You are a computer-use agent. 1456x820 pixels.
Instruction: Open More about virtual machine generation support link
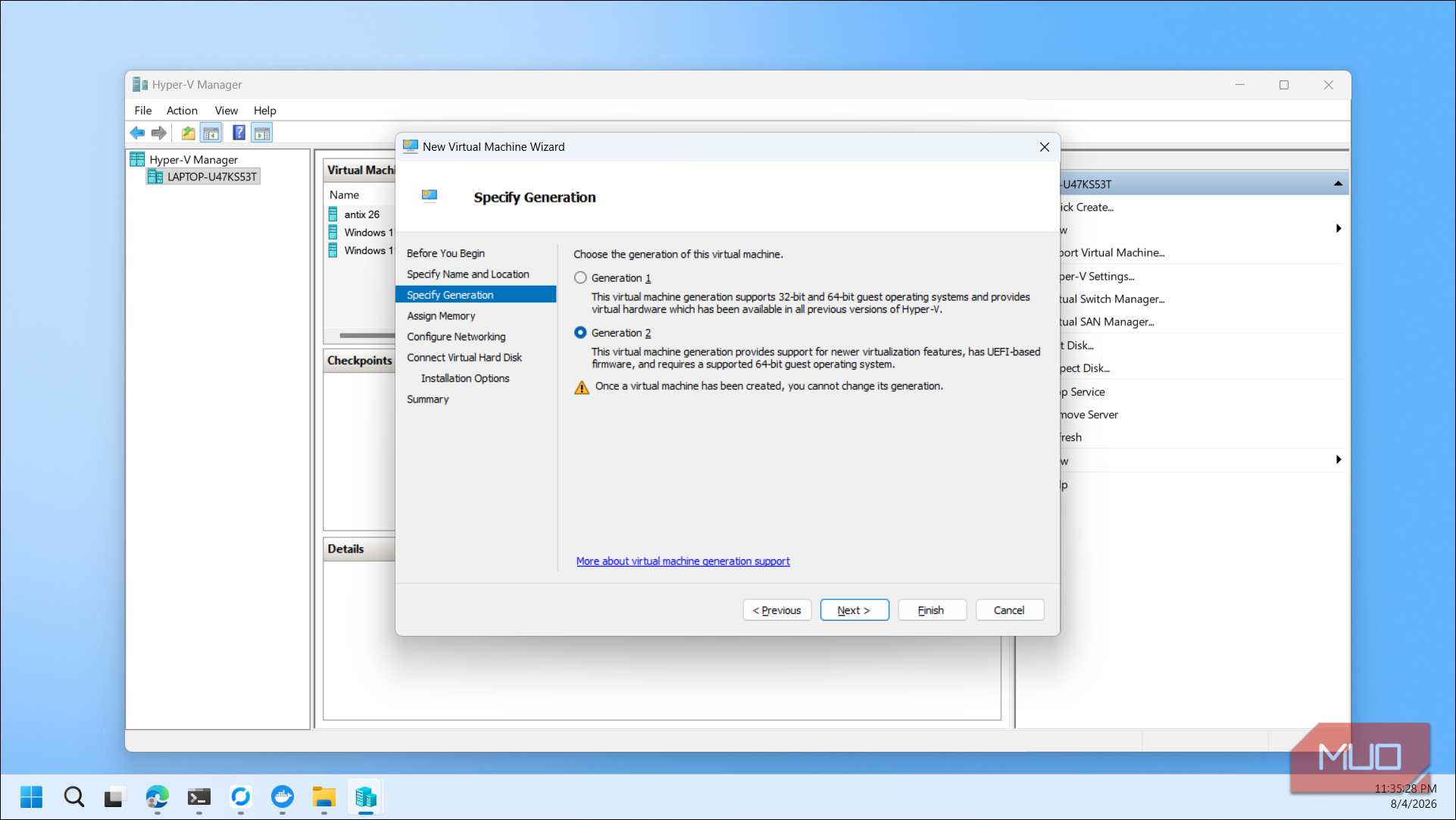pyautogui.click(x=683, y=562)
